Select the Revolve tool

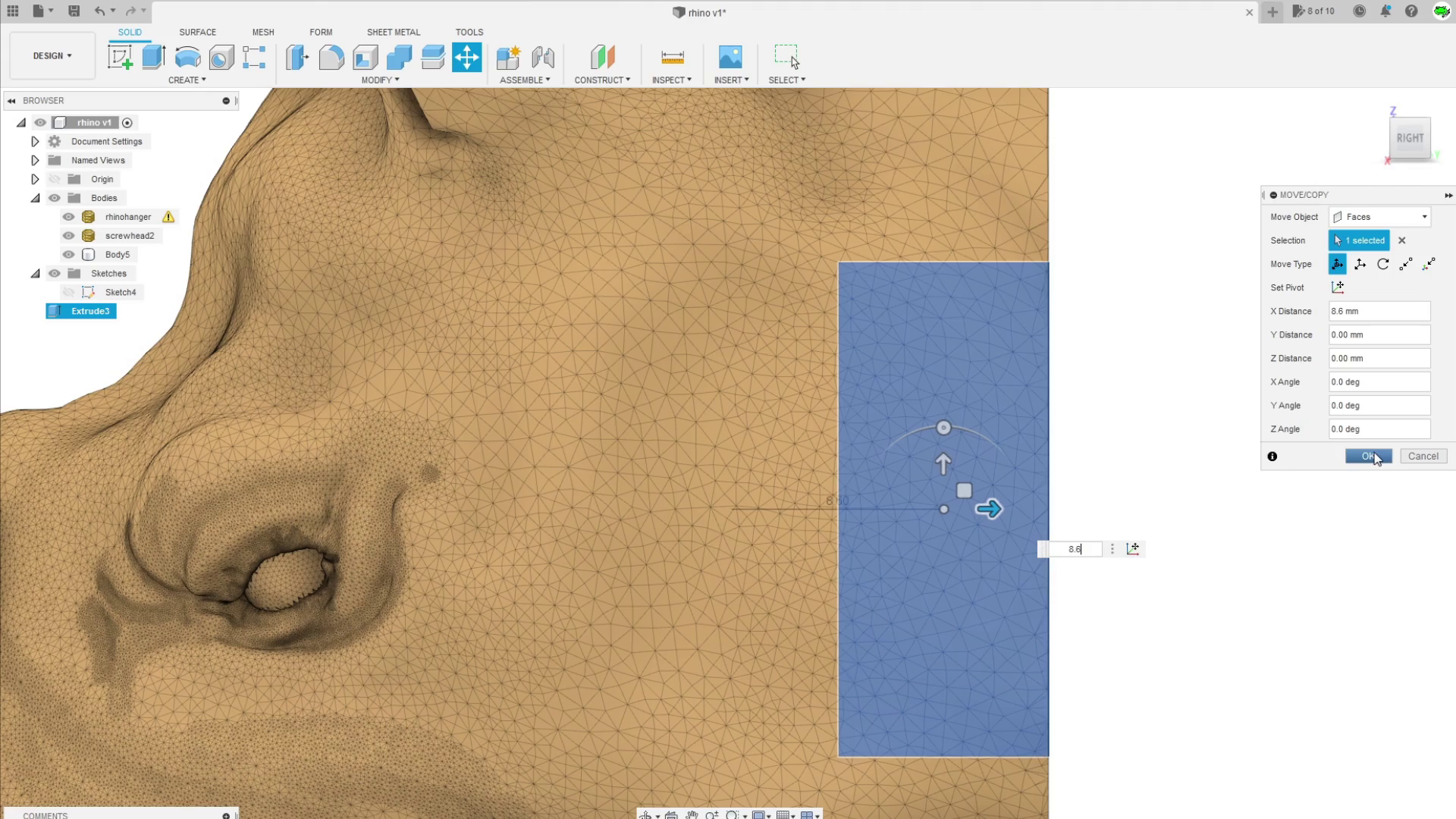coord(187,57)
